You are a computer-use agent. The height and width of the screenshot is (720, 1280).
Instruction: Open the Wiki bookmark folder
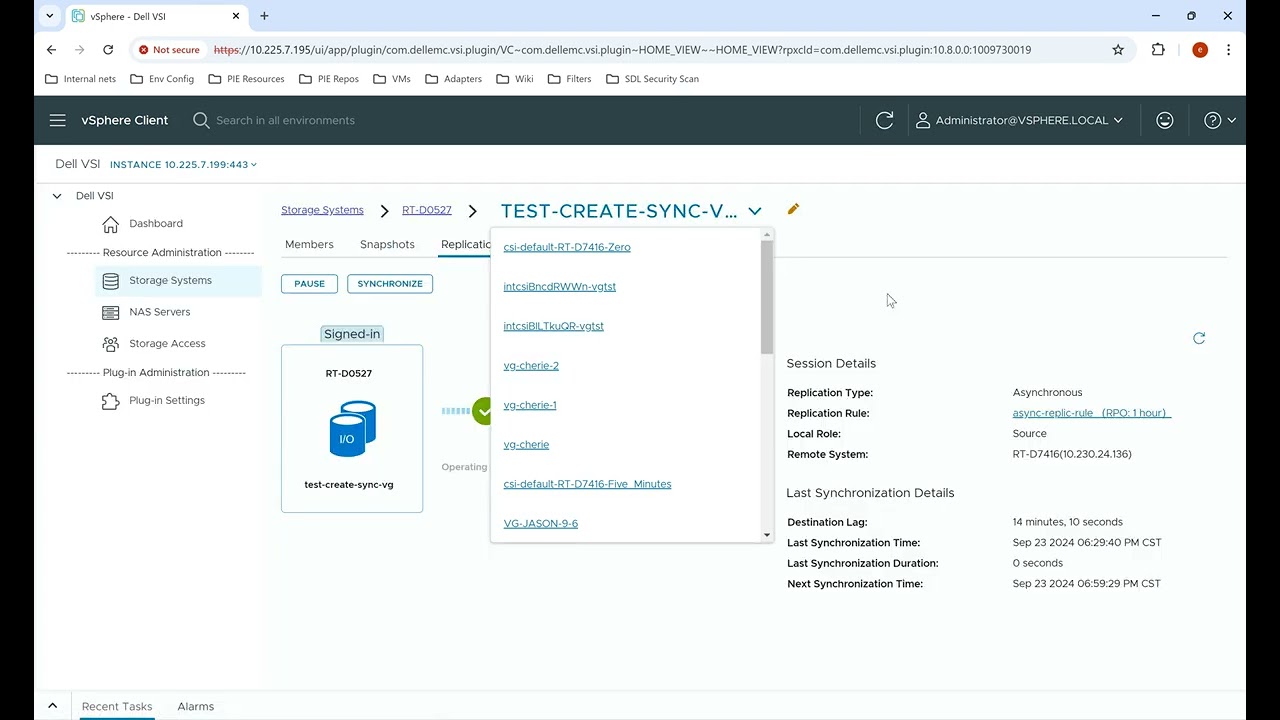tap(515, 79)
